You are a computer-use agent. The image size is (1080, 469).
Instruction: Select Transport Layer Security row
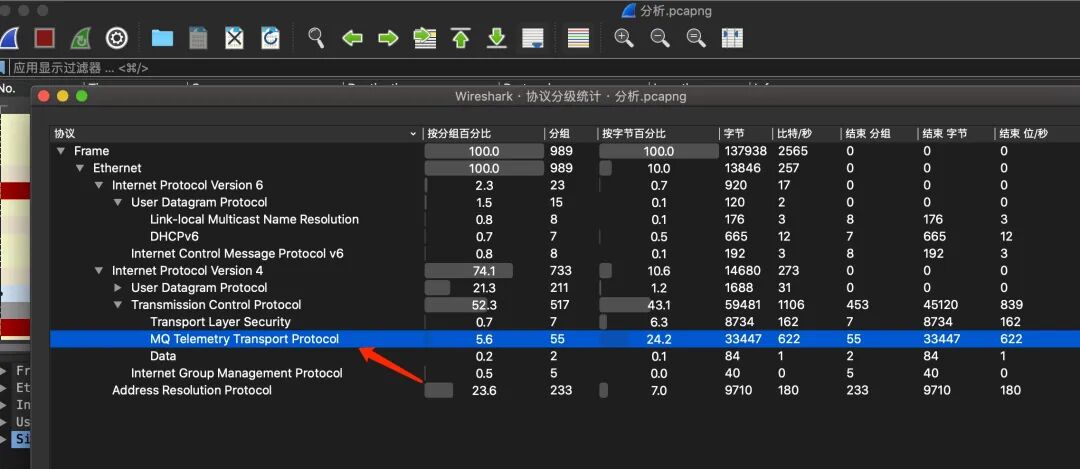565,322
